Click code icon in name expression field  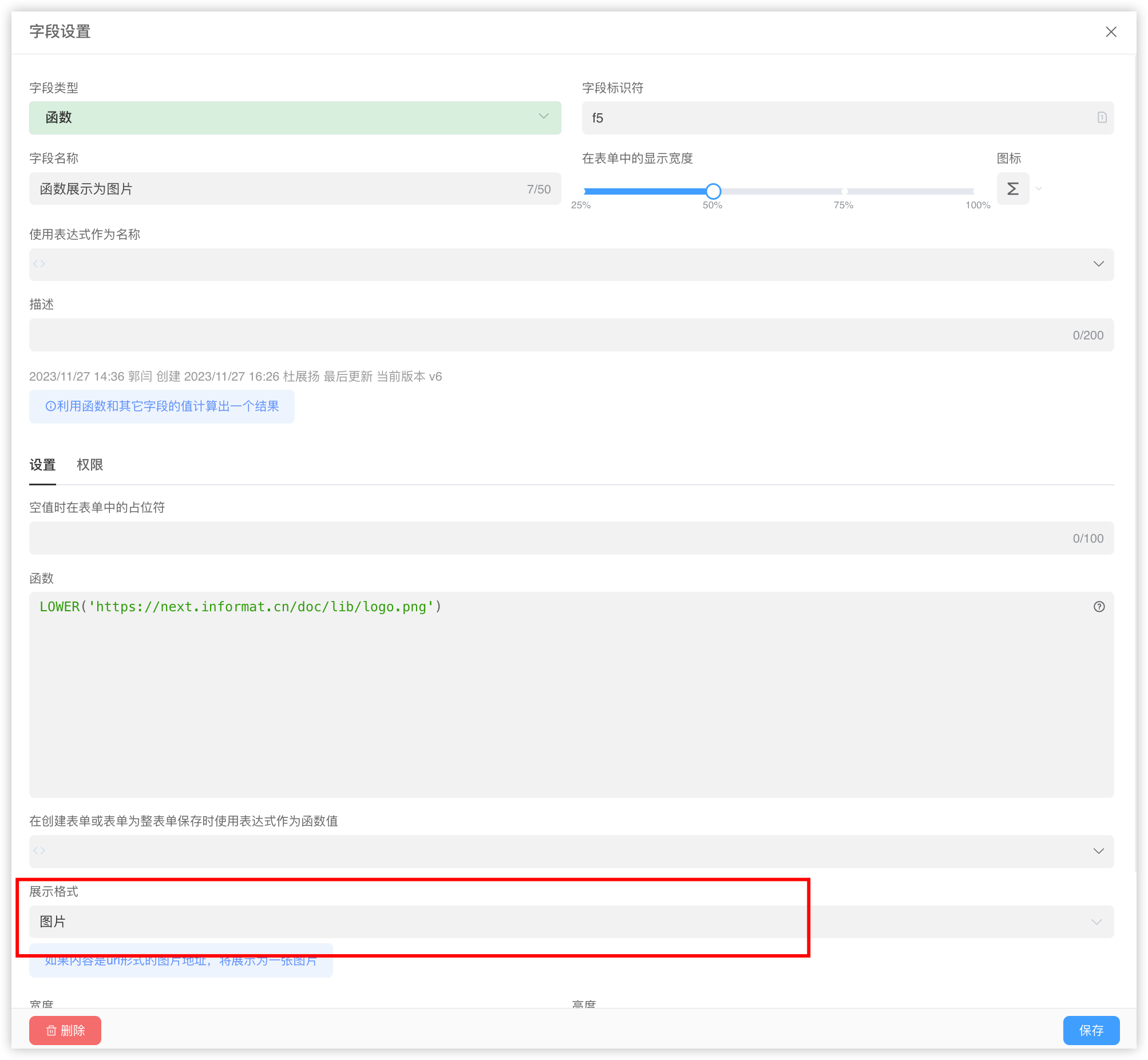point(39,264)
